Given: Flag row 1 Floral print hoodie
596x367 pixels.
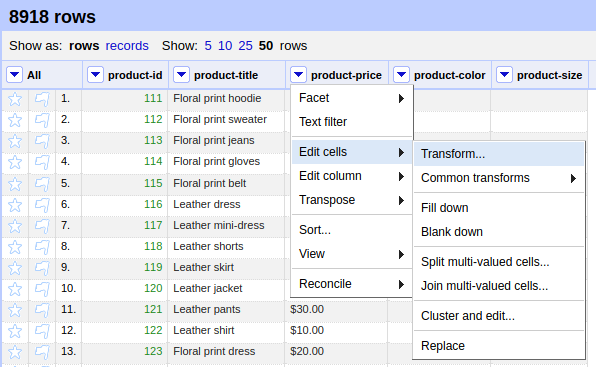Looking at the screenshot, I should (x=42, y=100).
